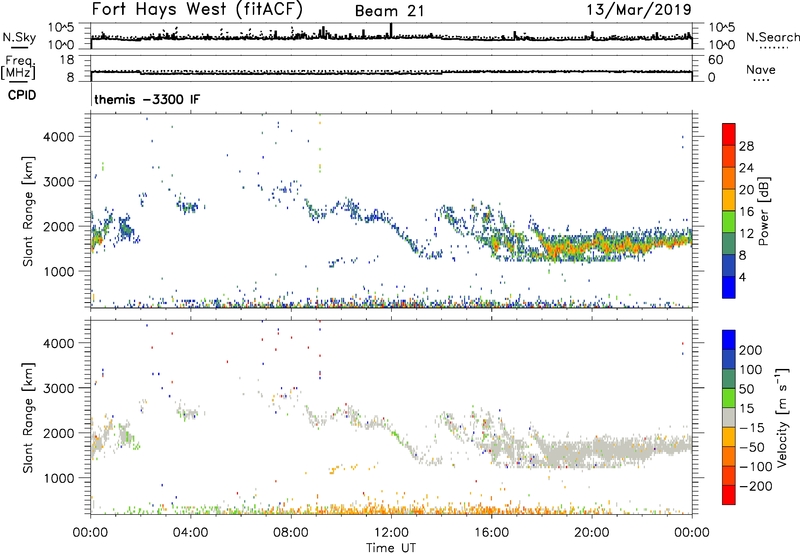Click the '08:00' time tick label
Image resolution: width=800 pixels, height=554 pixels.
291,533
